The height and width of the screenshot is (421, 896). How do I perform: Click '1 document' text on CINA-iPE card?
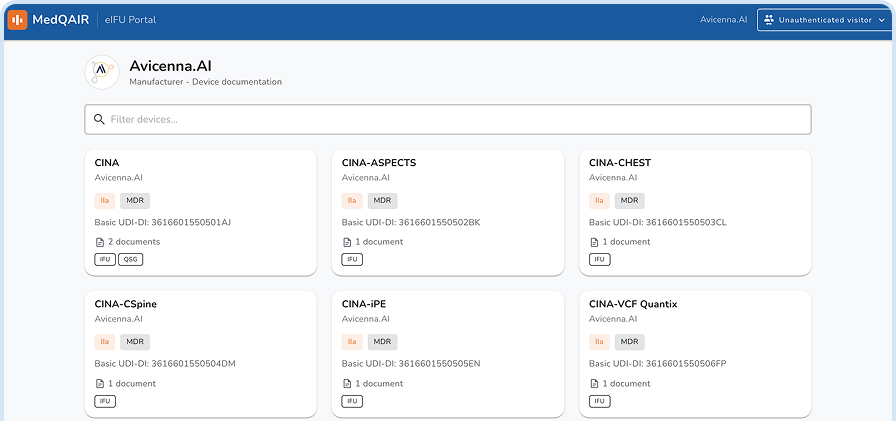[x=379, y=384]
